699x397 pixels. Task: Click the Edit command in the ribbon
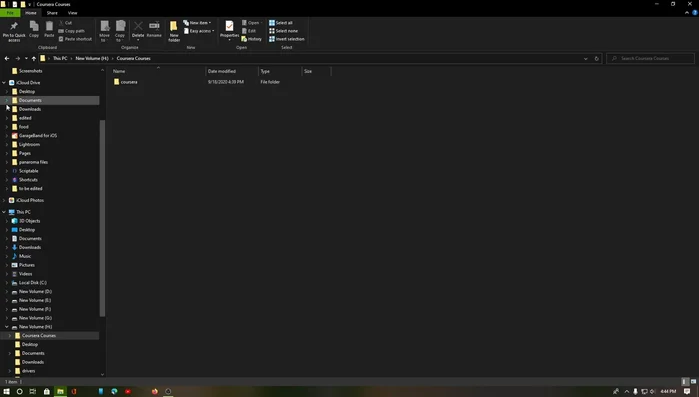[x=249, y=31]
